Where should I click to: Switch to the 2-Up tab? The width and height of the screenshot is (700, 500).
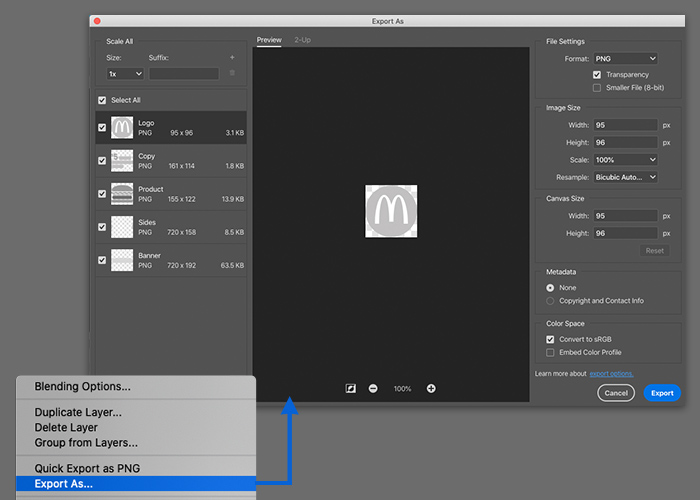pos(303,40)
